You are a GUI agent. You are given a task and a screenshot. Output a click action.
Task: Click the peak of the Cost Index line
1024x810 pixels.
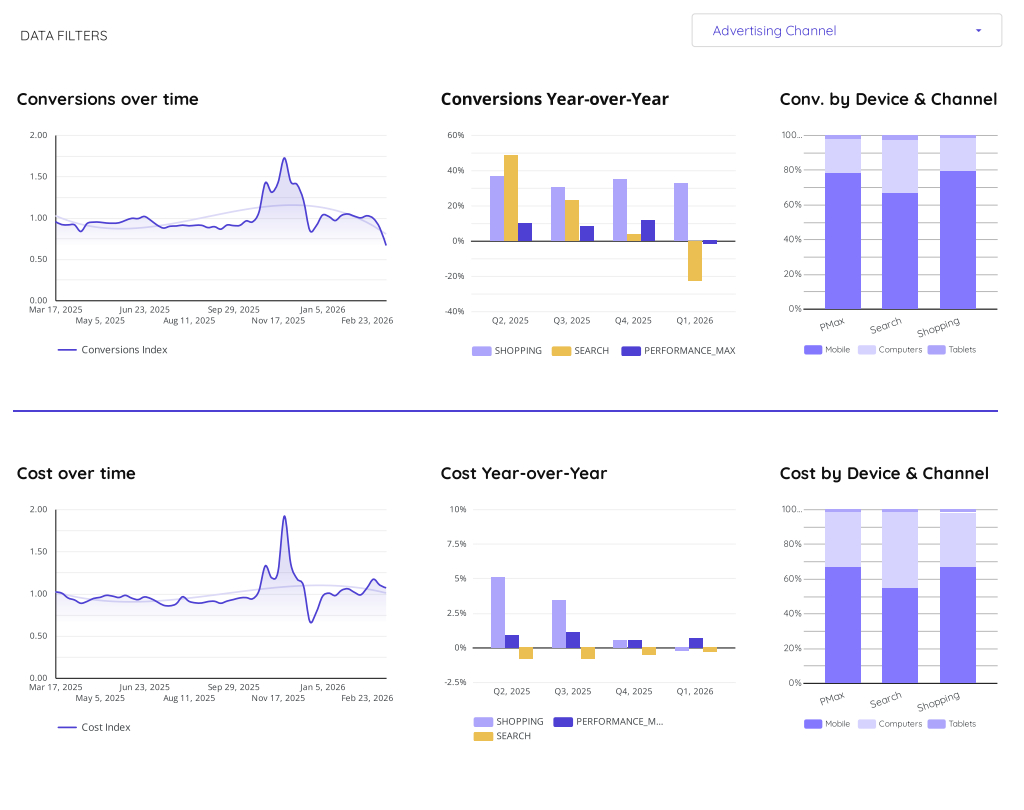click(284, 517)
